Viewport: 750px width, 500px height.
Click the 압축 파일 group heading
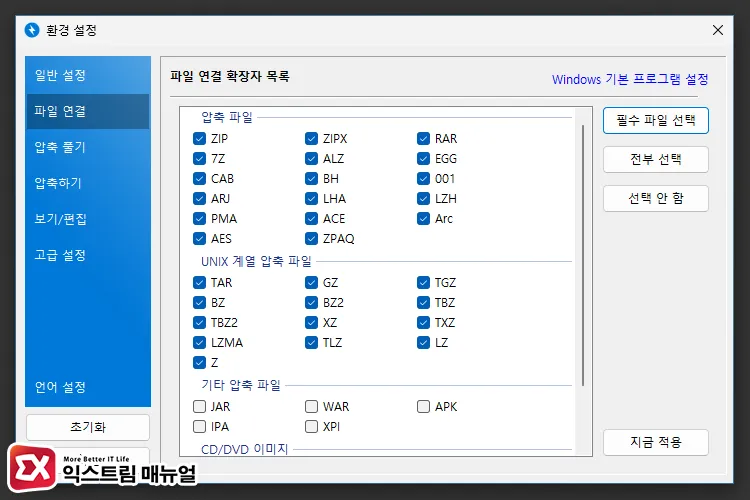pyautogui.click(x=227, y=117)
